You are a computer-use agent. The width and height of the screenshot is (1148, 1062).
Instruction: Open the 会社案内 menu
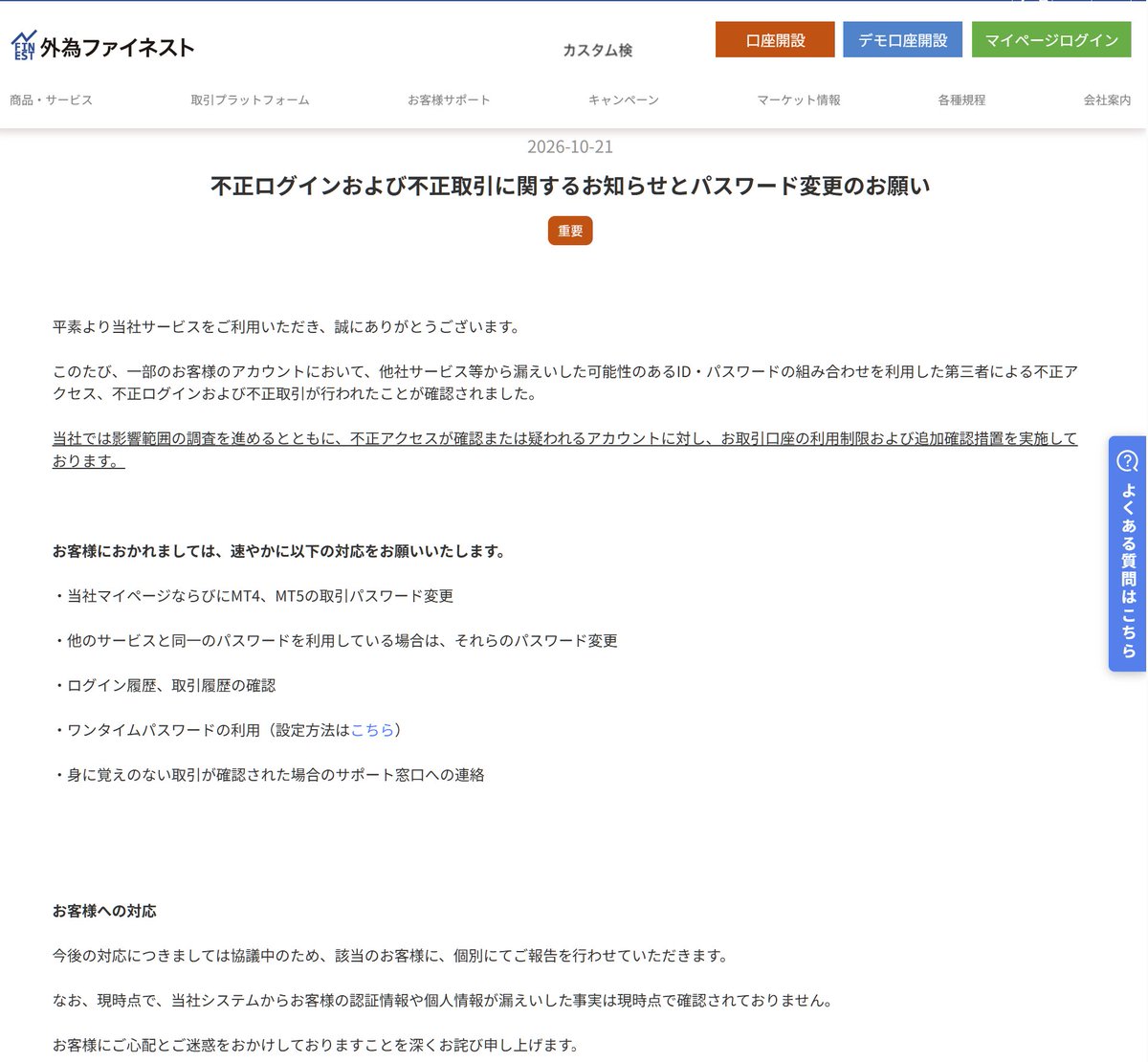click(1107, 100)
